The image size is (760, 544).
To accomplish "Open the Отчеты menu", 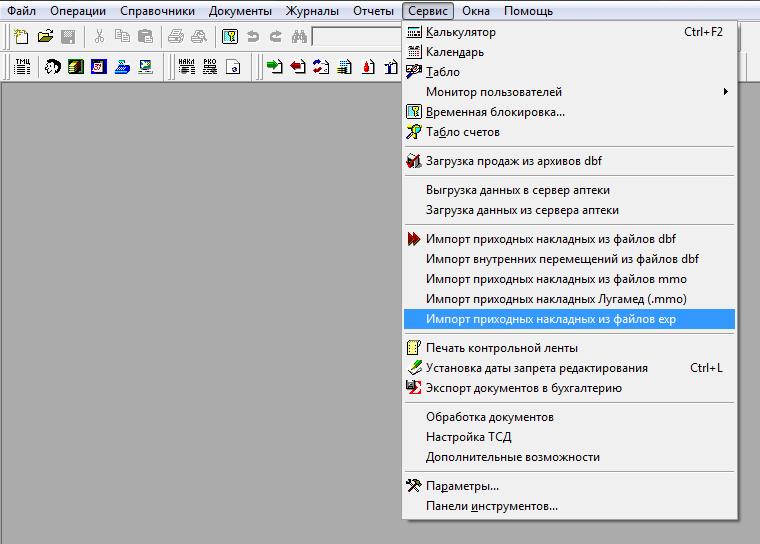I will pyautogui.click(x=373, y=11).
